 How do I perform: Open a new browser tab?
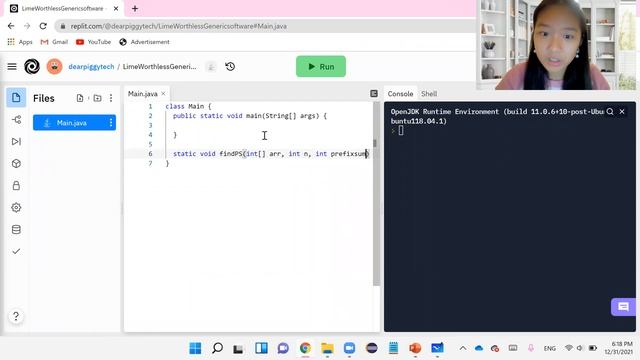[x=135, y=8]
